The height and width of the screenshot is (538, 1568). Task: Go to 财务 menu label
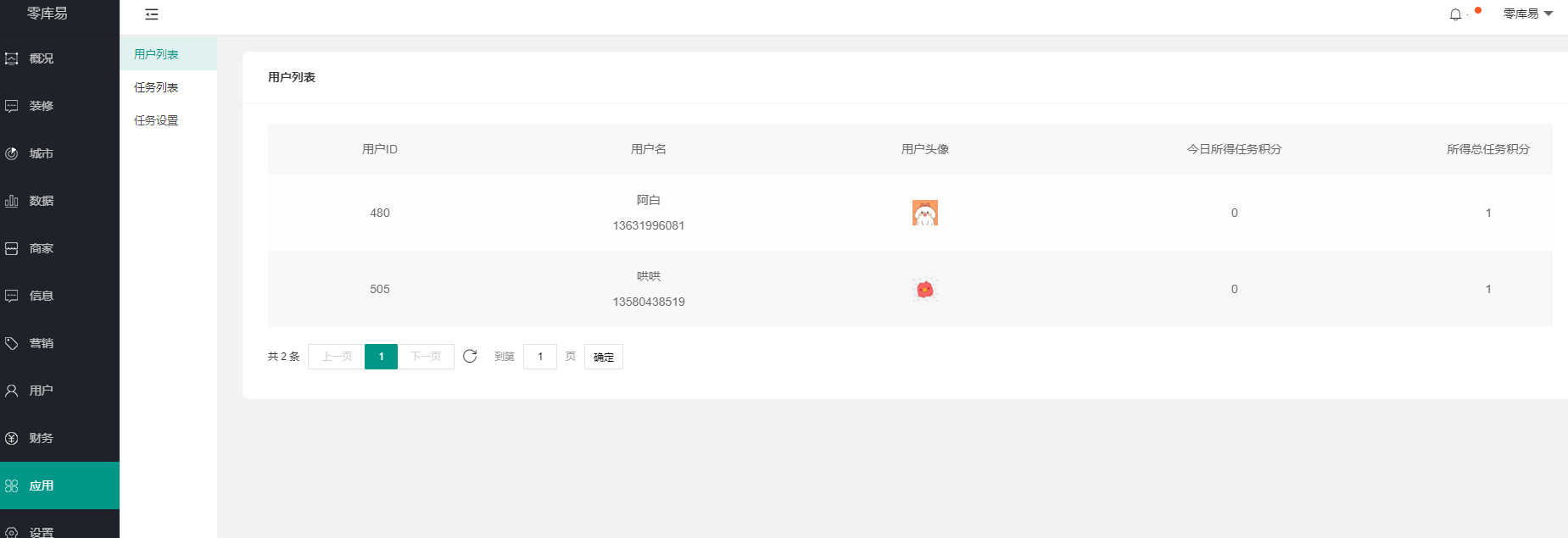(42, 438)
